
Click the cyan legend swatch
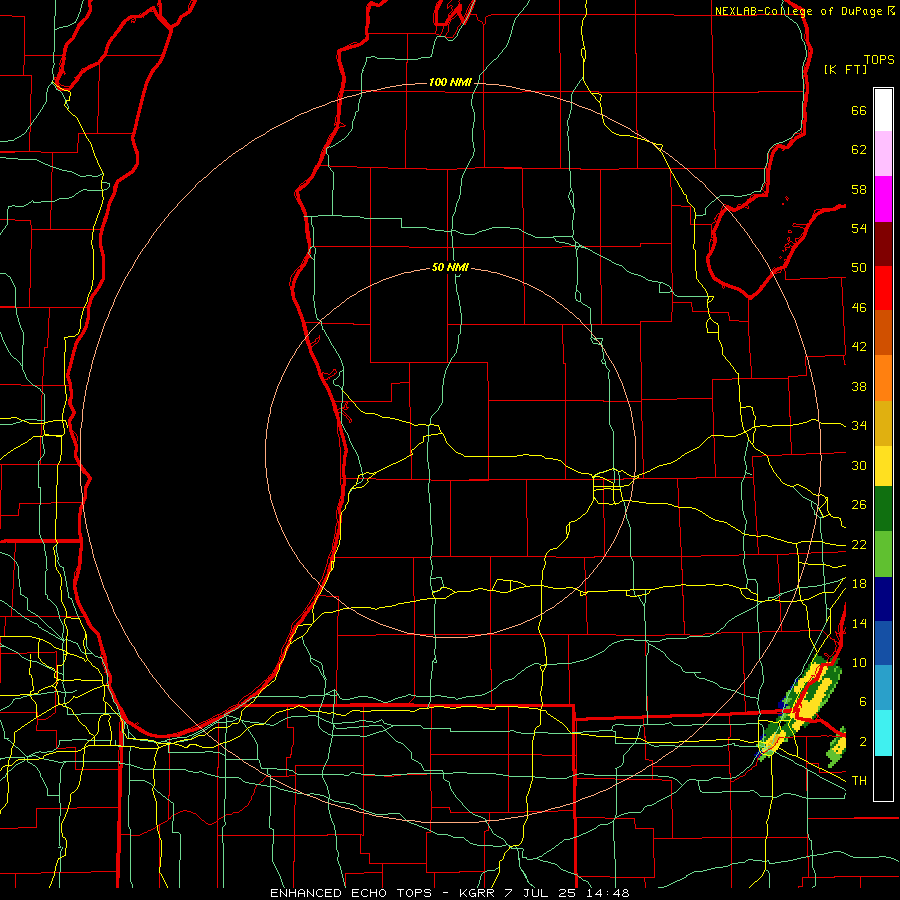tap(883, 733)
